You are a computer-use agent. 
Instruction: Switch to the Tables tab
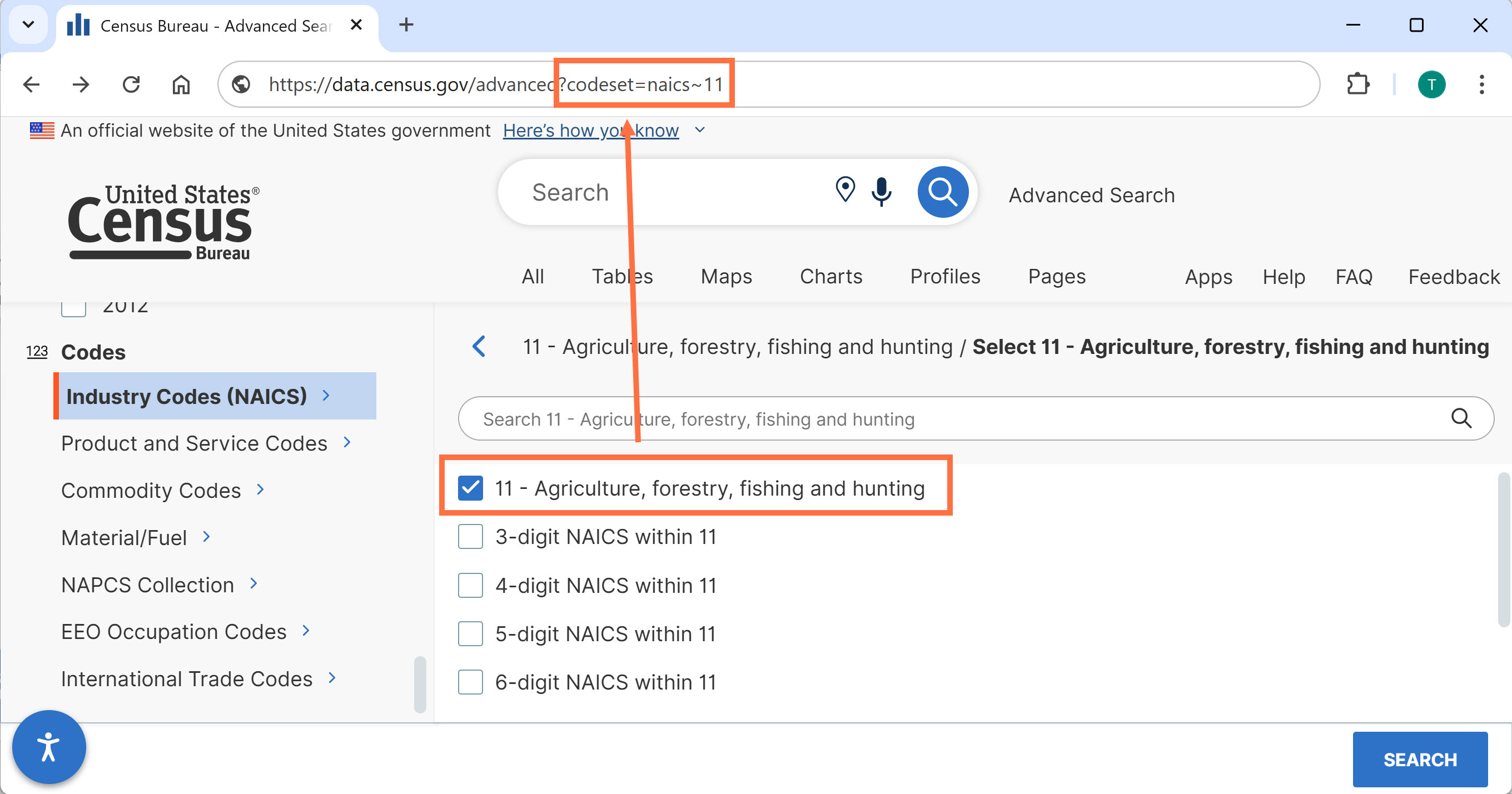coord(621,276)
